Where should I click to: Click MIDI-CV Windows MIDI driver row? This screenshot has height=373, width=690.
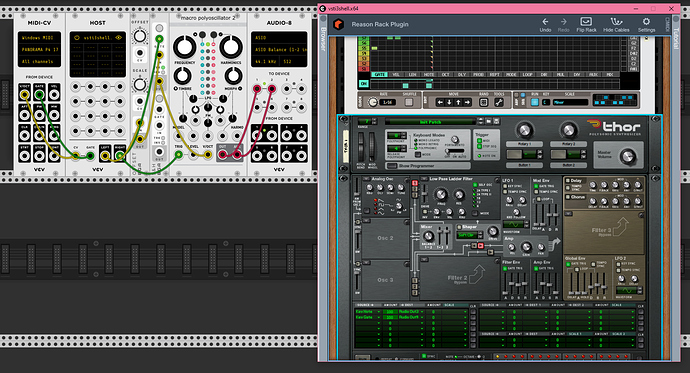pyautogui.click(x=39, y=38)
